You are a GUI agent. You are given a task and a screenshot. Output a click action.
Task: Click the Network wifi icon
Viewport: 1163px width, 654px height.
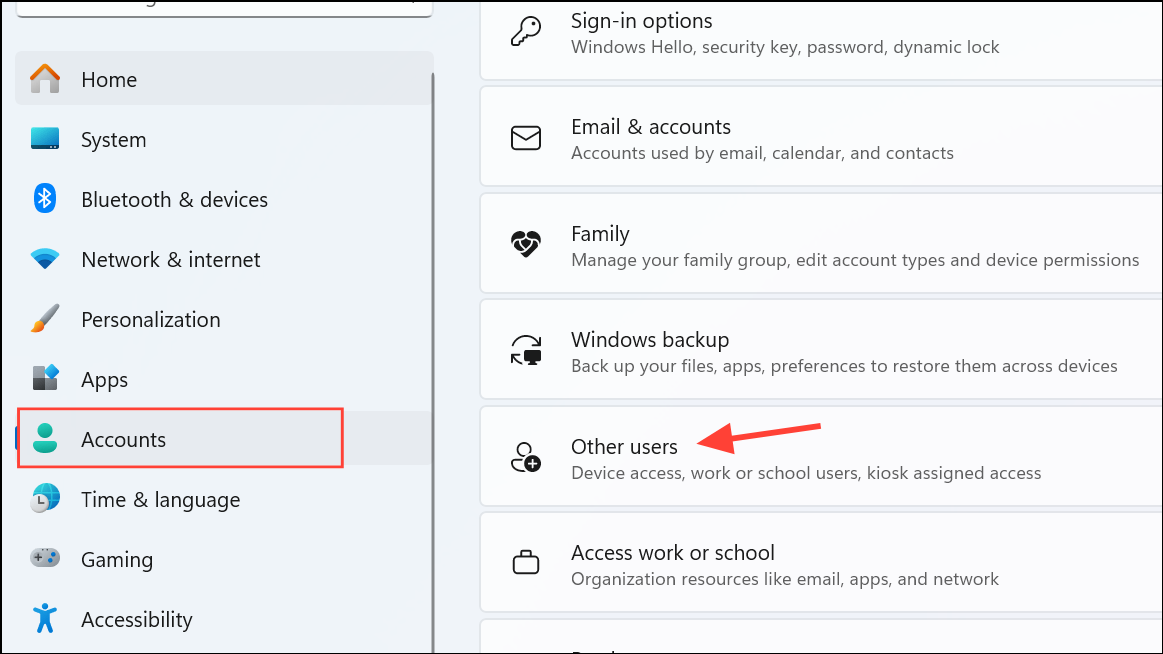click(x=45, y=259)
